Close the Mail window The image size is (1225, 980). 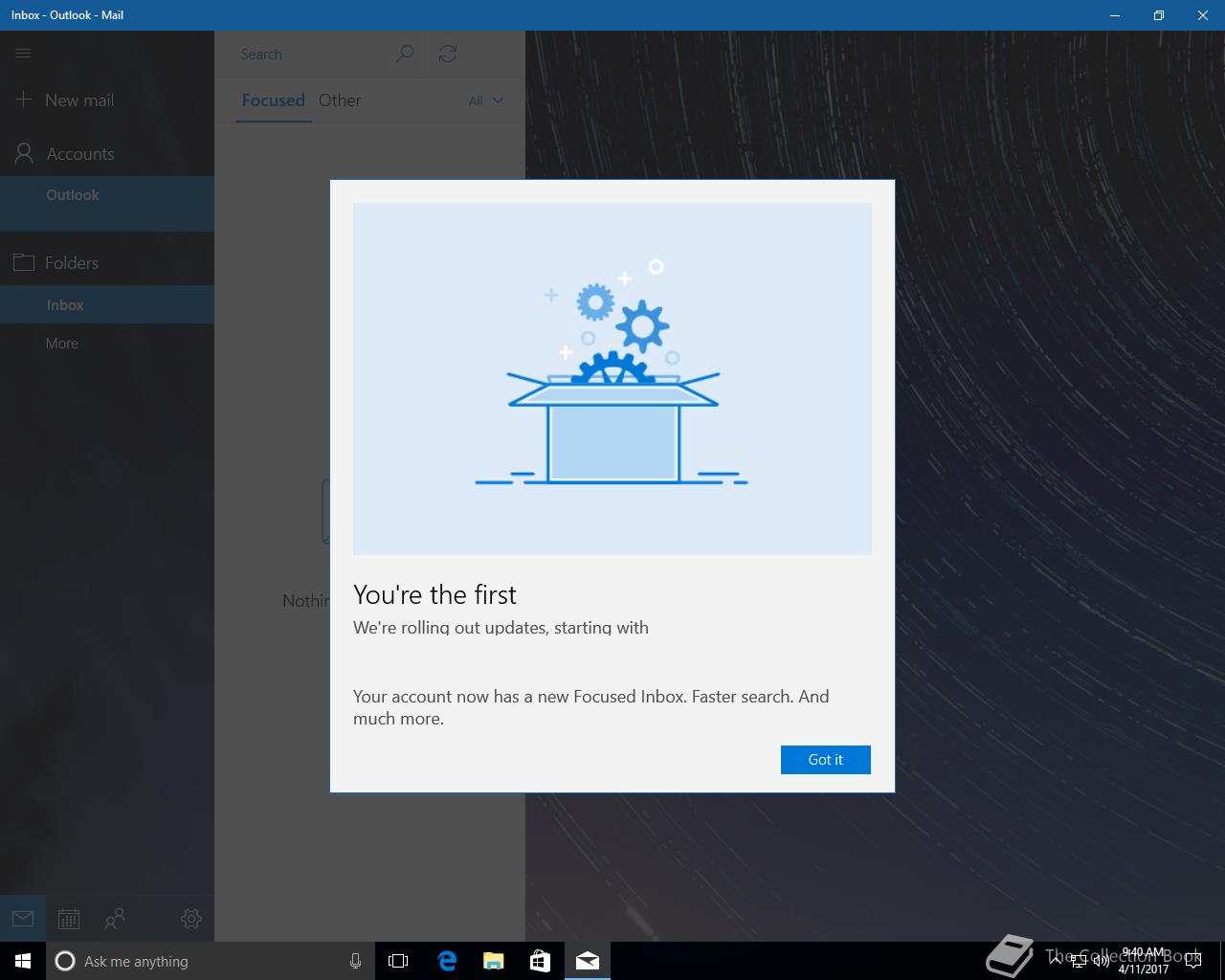pyautogui.click(x=1203, y=15)
